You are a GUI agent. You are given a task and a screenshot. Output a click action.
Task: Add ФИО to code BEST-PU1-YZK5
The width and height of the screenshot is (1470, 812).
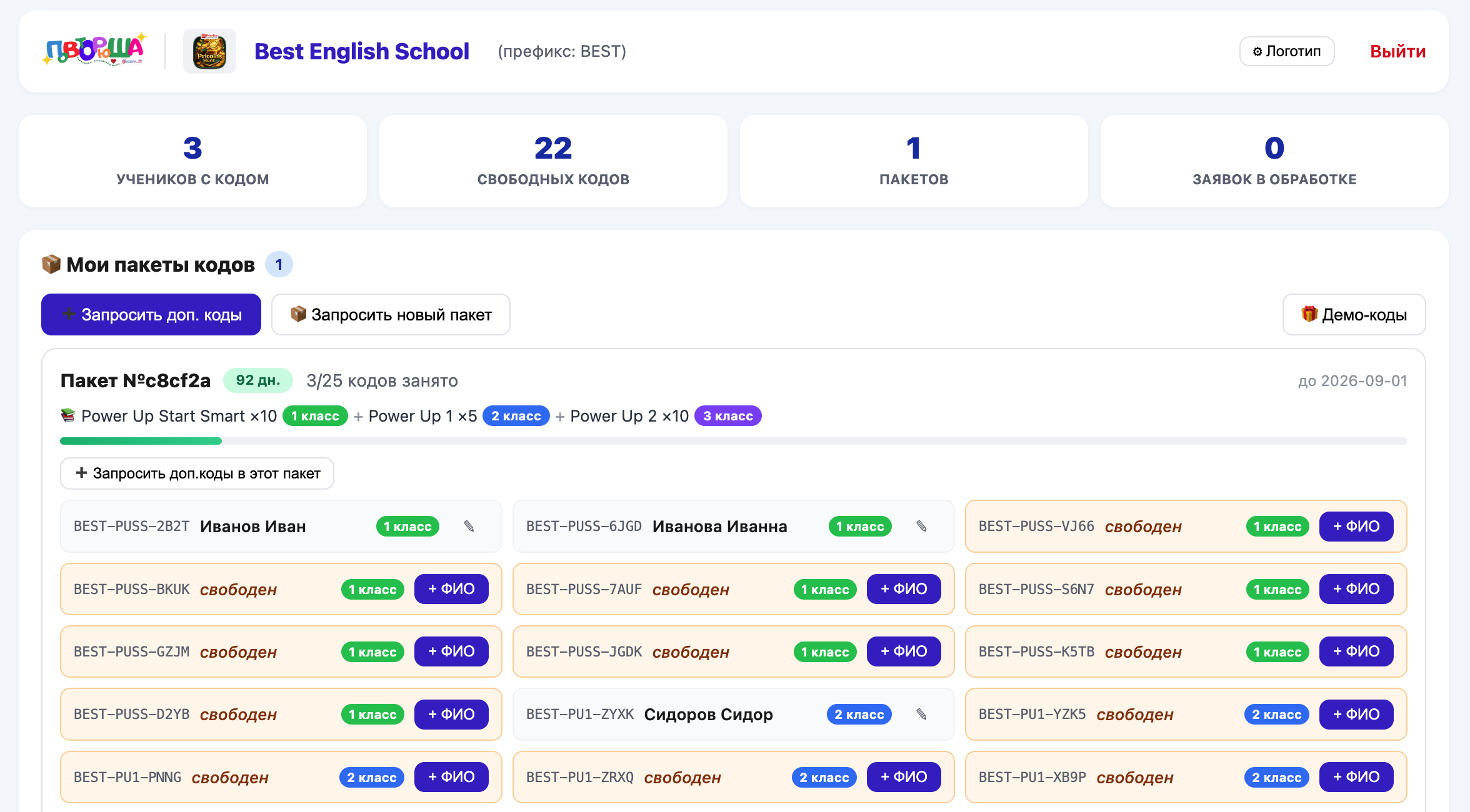point(1356,714)
